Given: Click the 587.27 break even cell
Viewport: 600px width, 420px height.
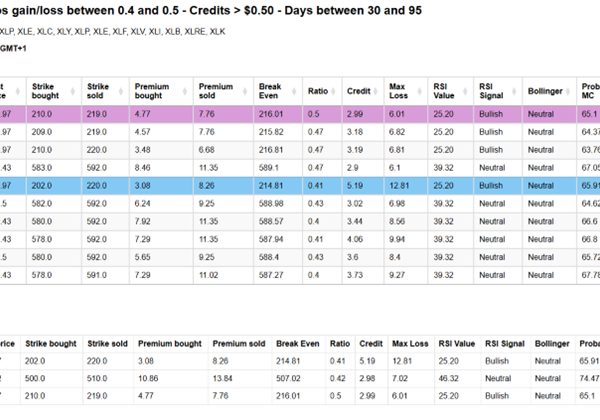Looking at the screenshot, I should [272, 271].
